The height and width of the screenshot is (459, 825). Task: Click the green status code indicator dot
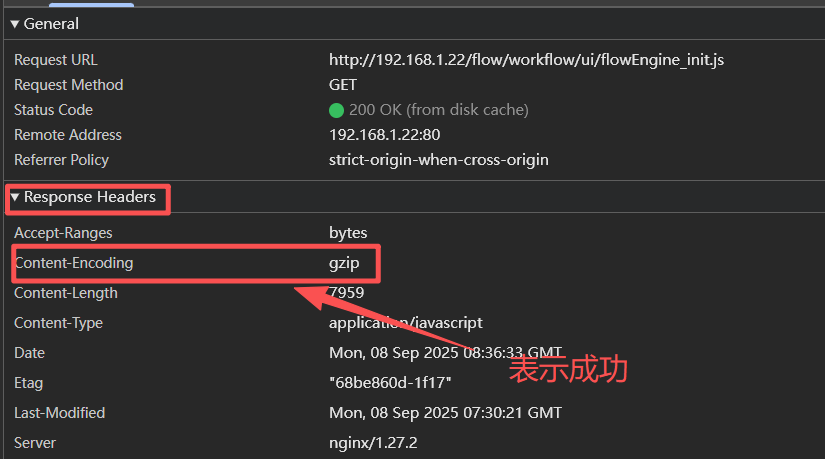point(336,111)
